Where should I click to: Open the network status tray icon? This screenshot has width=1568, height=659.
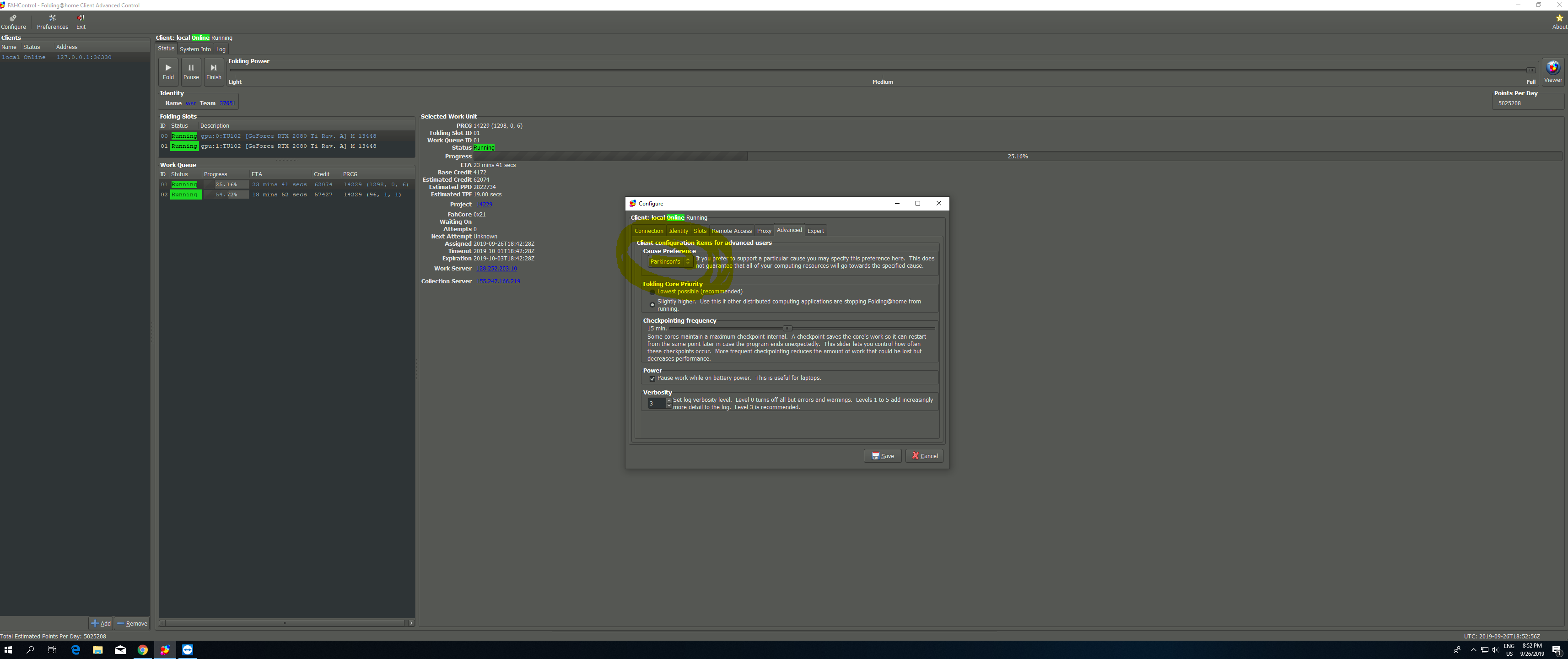tap(1485, 650)
